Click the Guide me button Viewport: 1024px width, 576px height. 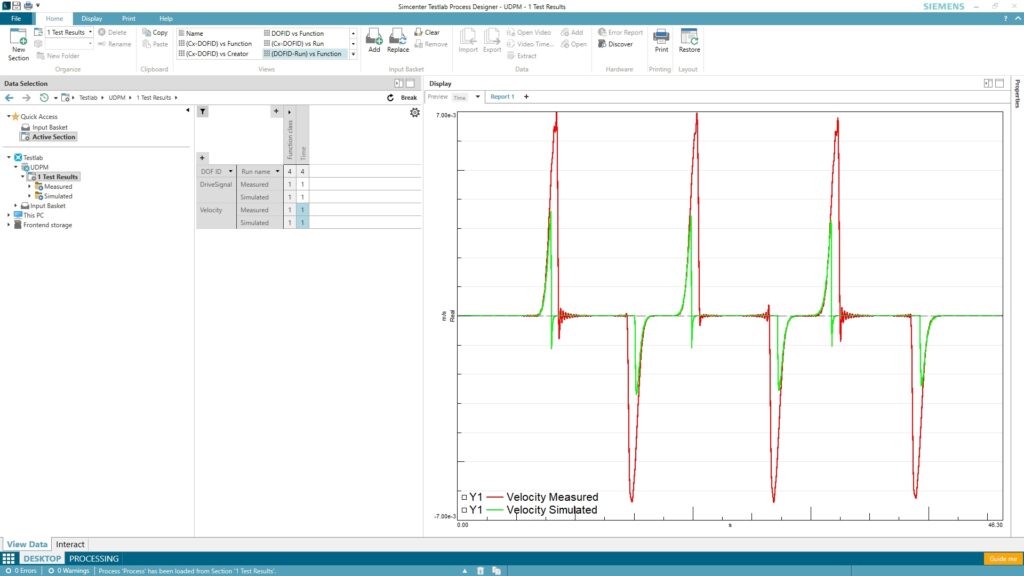click(x=1002, y=559)
